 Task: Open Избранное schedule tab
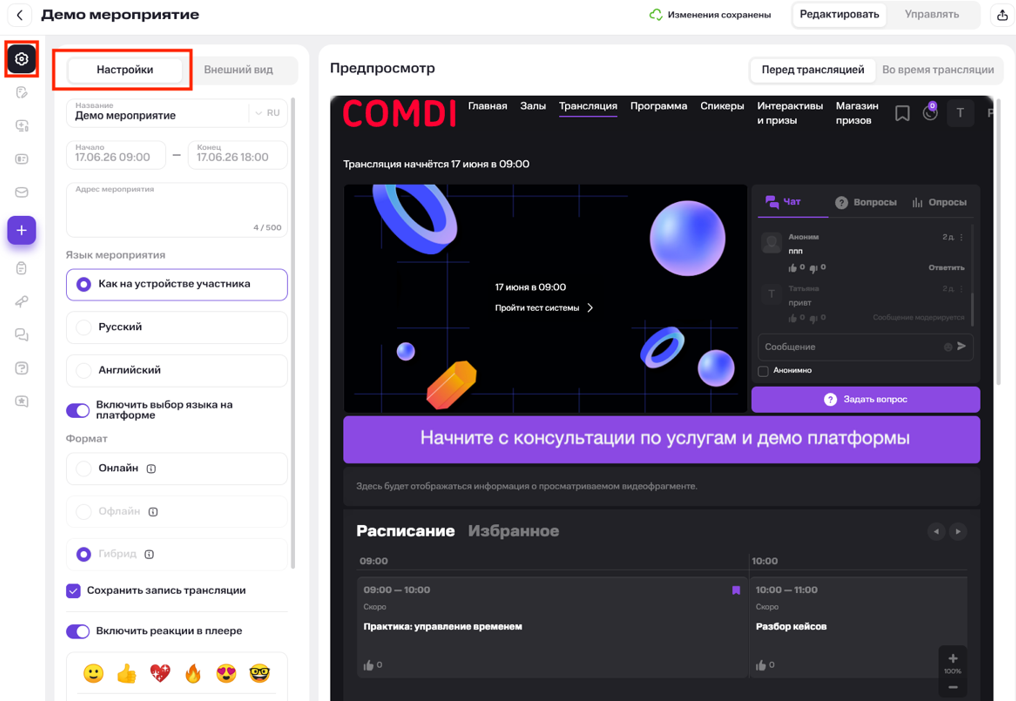point(513,531)
